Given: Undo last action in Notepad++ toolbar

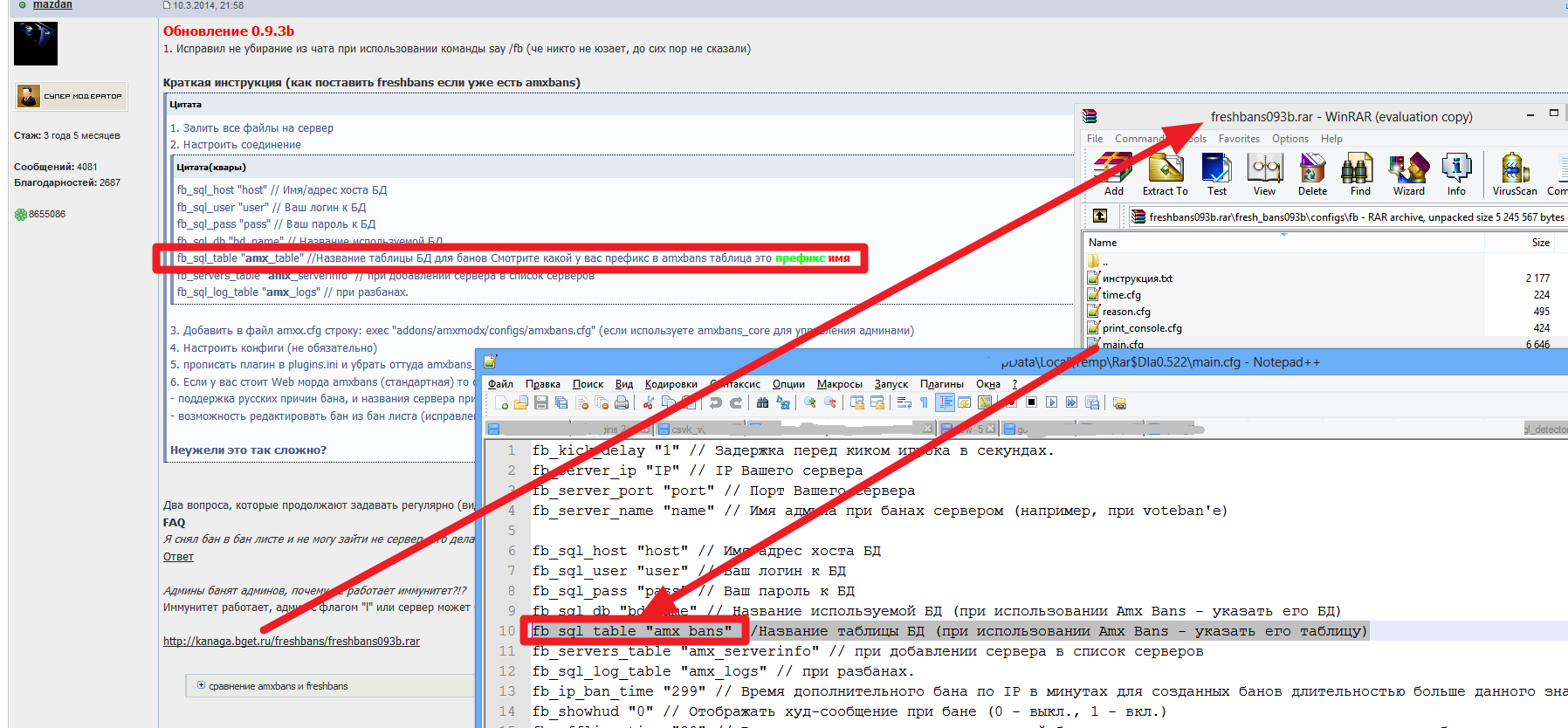Looking at the screenshot, I should [x=715, y=402].
